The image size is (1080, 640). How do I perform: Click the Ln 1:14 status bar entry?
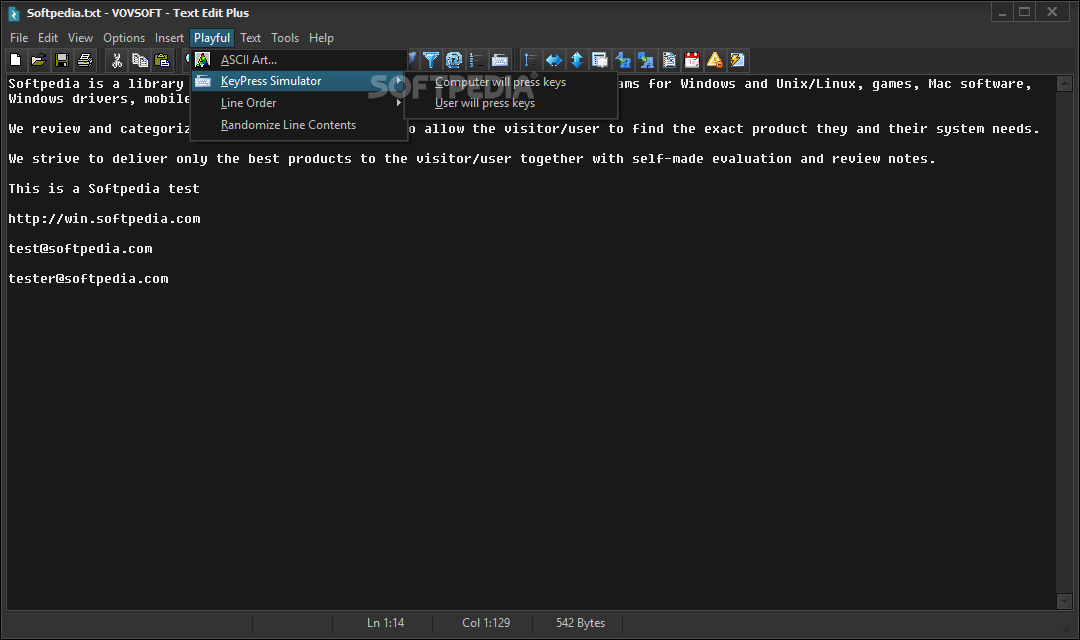pyautogui.click(x=385, y=623)
